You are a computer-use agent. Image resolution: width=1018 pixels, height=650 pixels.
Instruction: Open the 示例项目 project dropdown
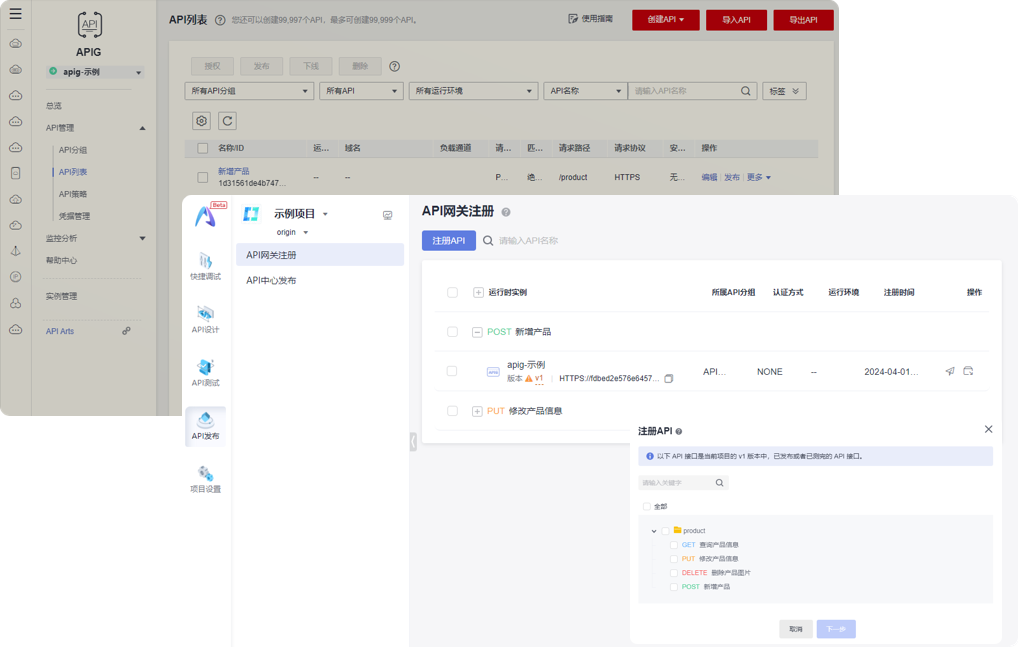click(301, 214)
